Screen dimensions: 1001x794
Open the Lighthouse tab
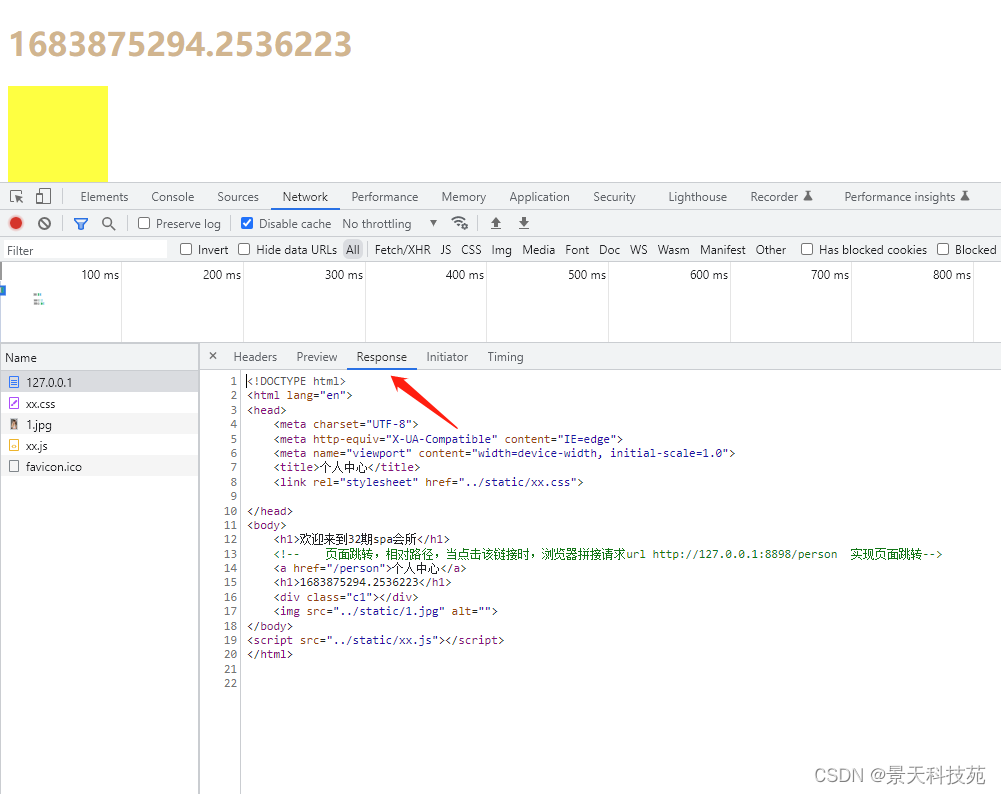pyautogui.click(x=697, y=197)
